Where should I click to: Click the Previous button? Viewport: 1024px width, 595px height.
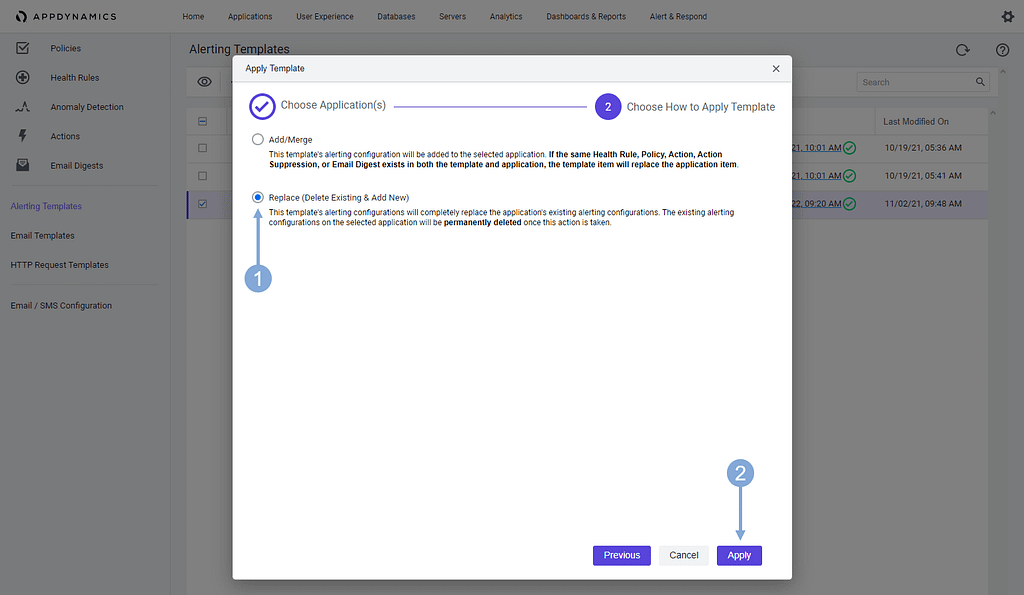click(621, 555)
